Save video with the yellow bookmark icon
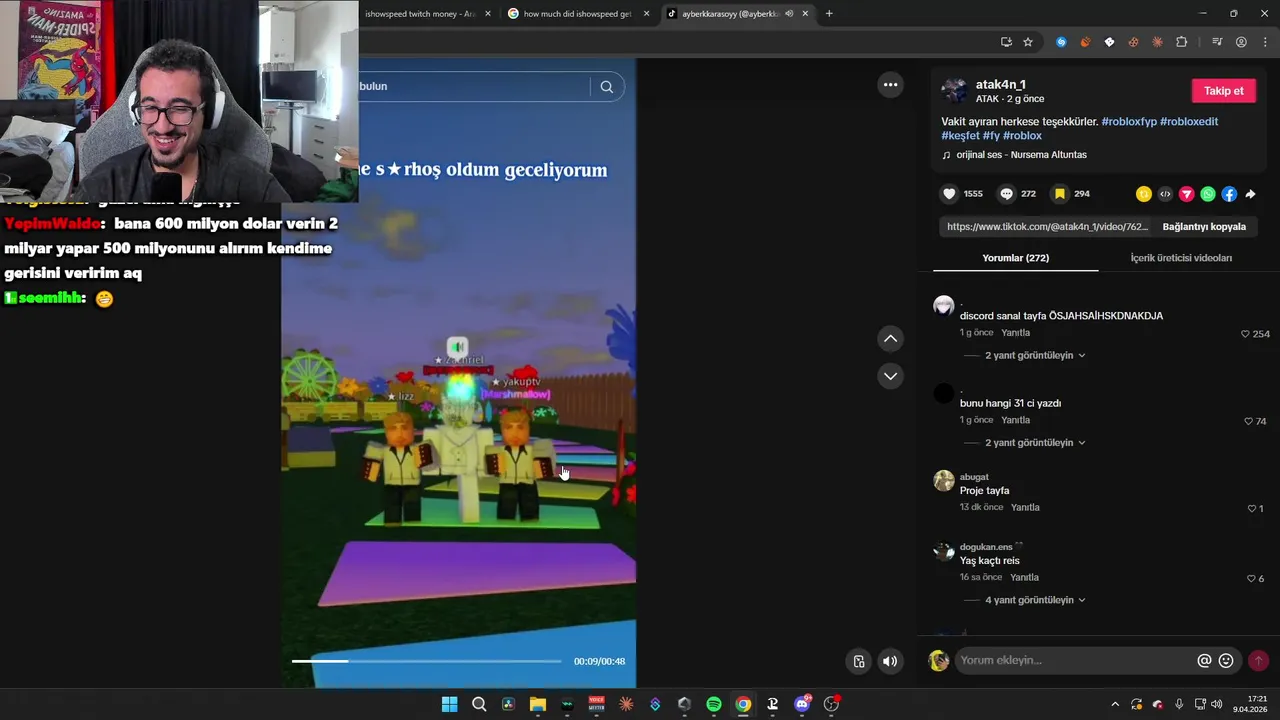The image size is (1280, 720). 1060,194
